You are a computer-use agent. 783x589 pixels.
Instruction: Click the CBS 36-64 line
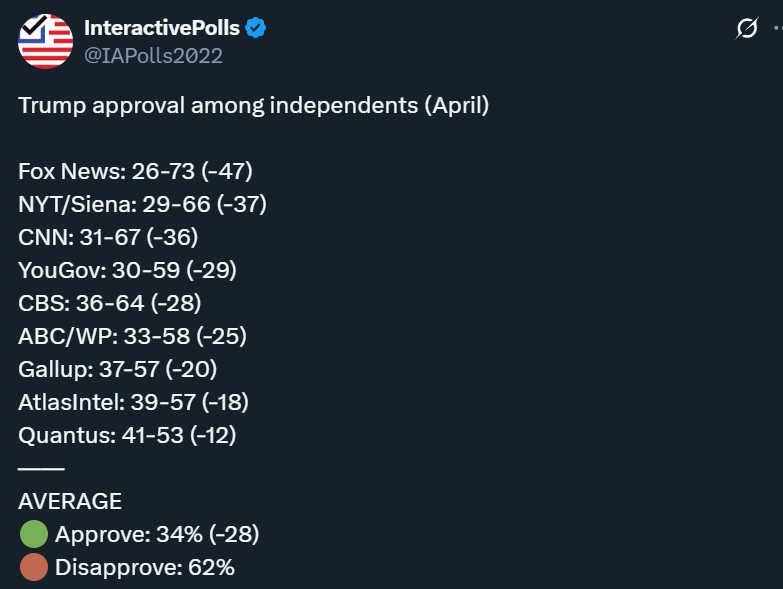110,303
